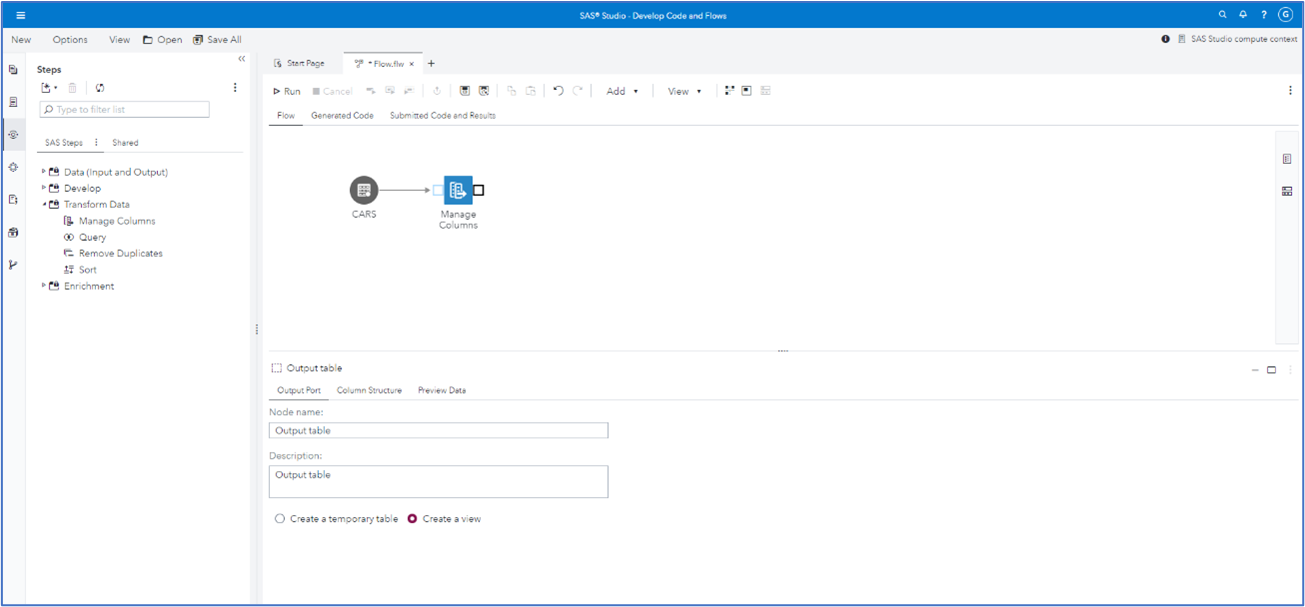This screenshot has width=1305, height=607.
Task: Switch to the Generated Code tab
Action: pyautogui.click(x=341, y=115)
